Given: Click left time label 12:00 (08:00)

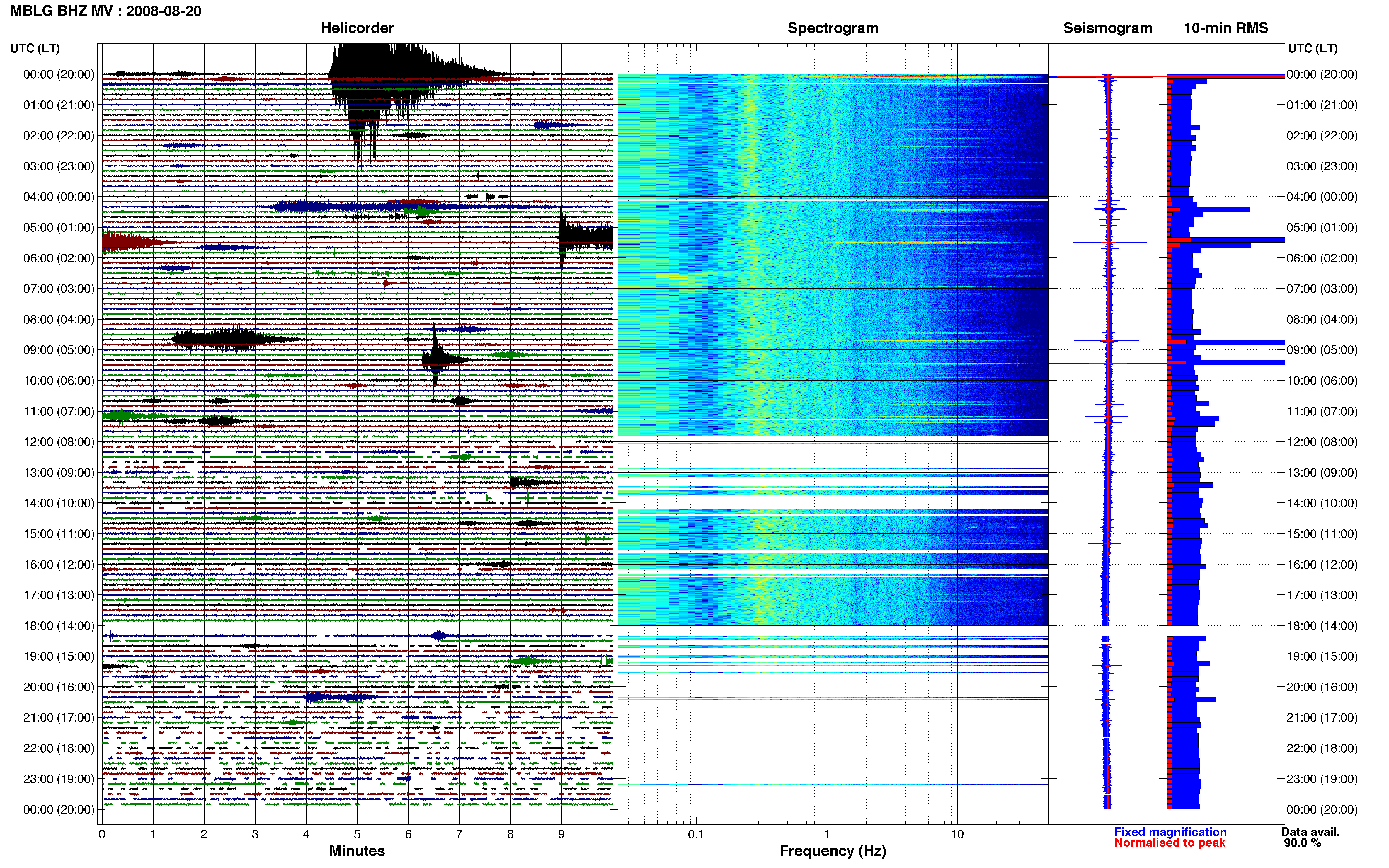Looking at the screenshot, I should tap(59, 442).
